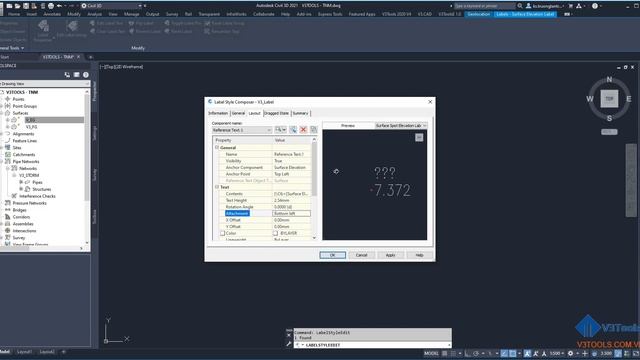Click the OK button
The width and height of the screenshot is (640, 360).
[x=332, y=255]
